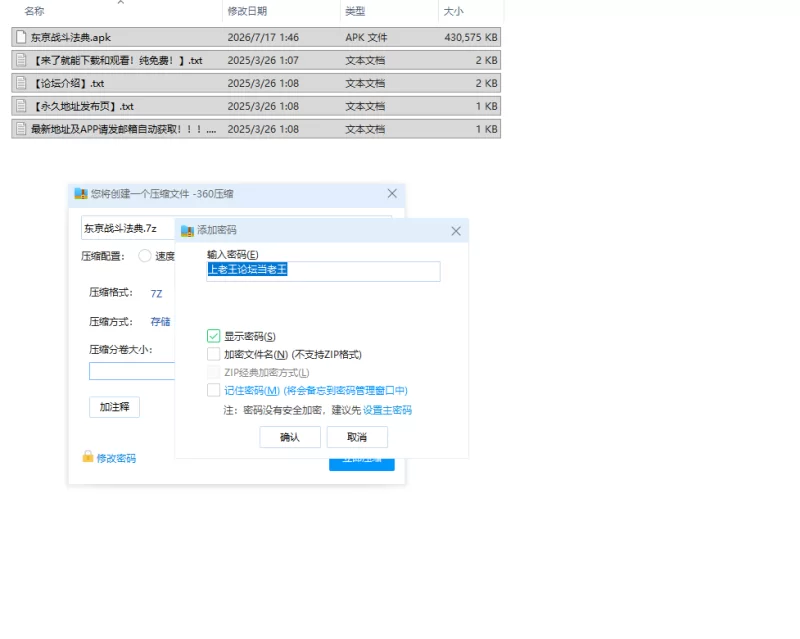Click the icon of 最新地址及APP请发邮箱自动获取 file
800x639 pixels.
tap(21, 129)
